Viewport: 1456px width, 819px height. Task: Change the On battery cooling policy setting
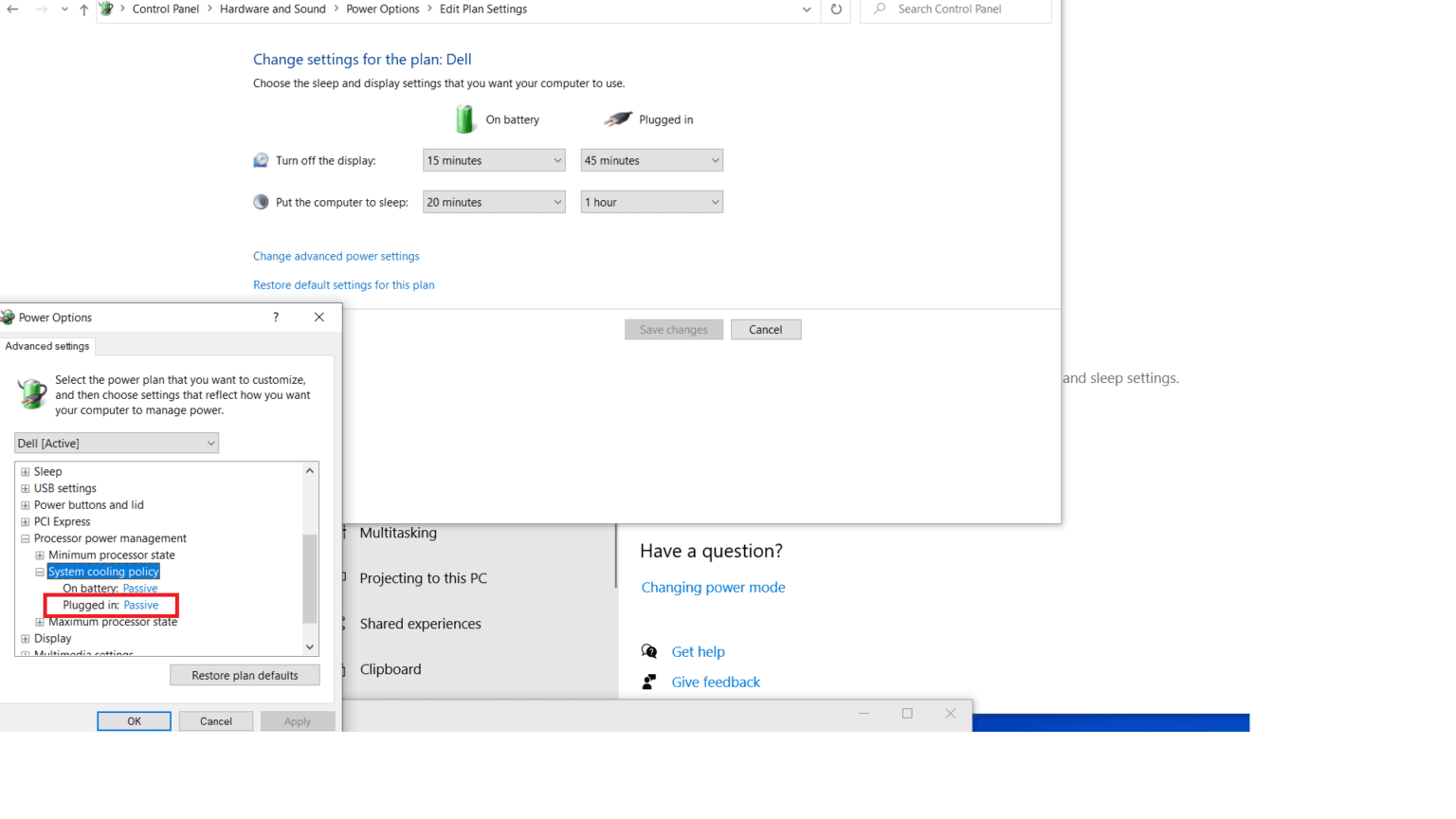pos(140,588)
